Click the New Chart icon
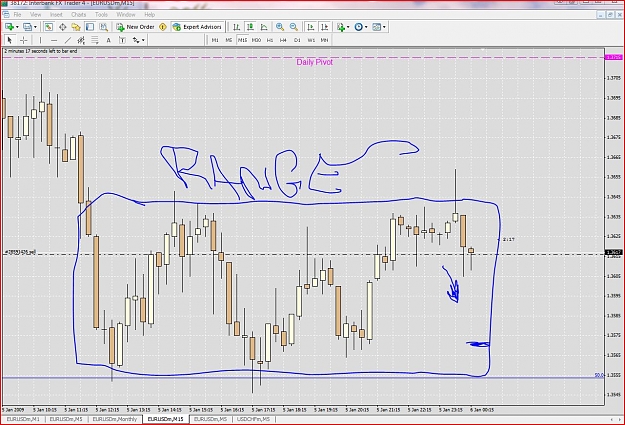 point(9,27)
